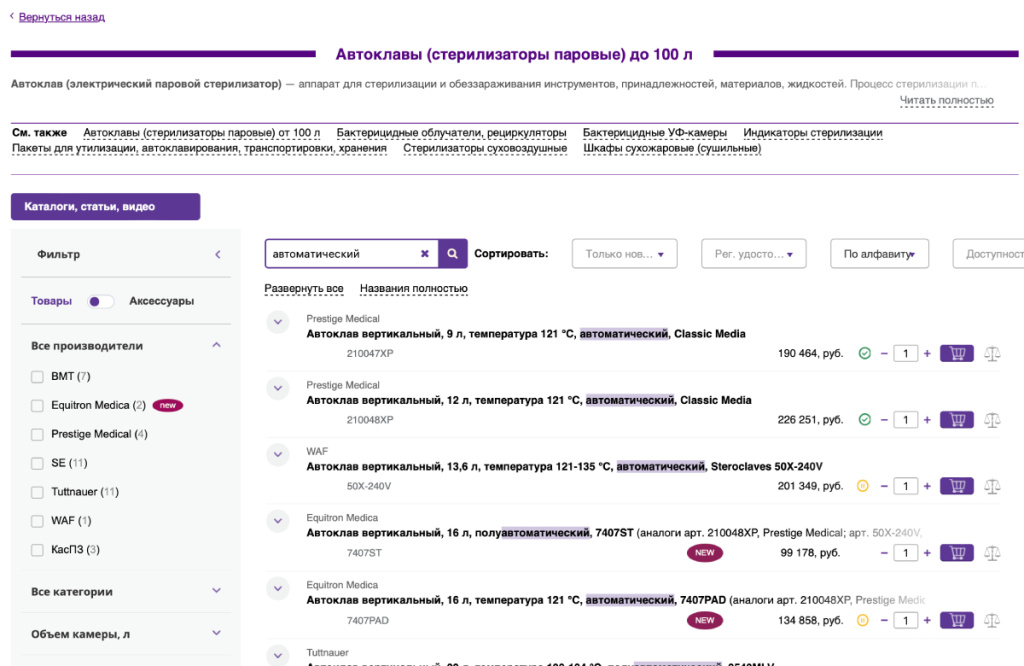
Task: Decrease quantity for 210047XP with minus
Action: tap(884, 353)
